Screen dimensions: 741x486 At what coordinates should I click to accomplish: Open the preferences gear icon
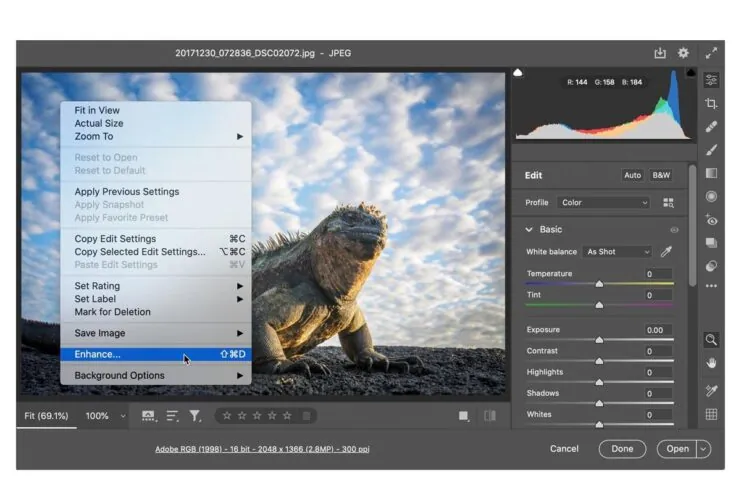683,53
